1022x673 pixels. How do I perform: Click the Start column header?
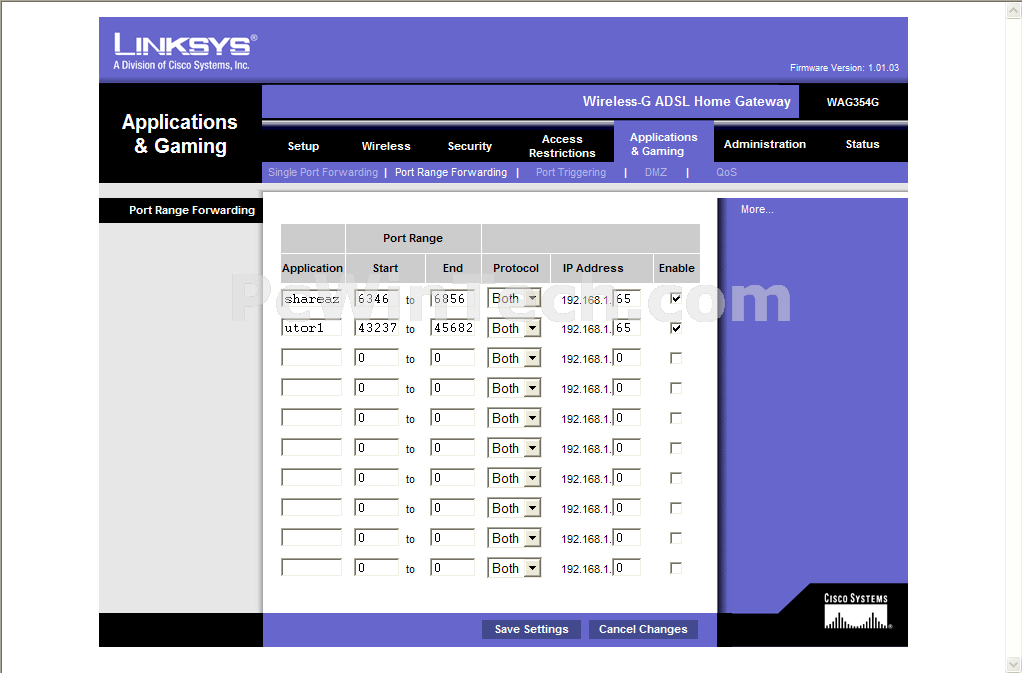(385, 268)
